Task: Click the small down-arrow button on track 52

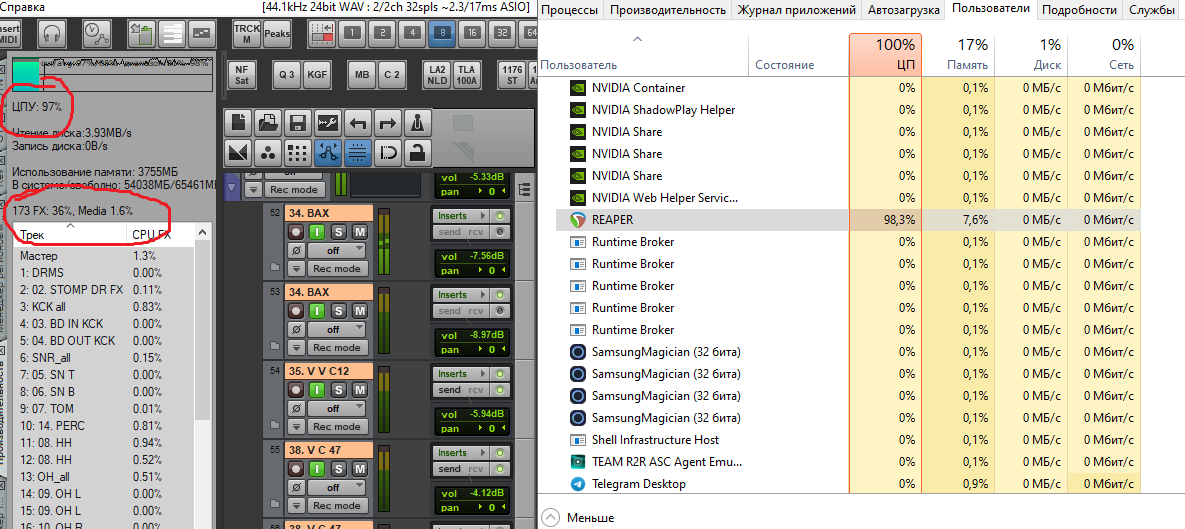Action: 296,268
